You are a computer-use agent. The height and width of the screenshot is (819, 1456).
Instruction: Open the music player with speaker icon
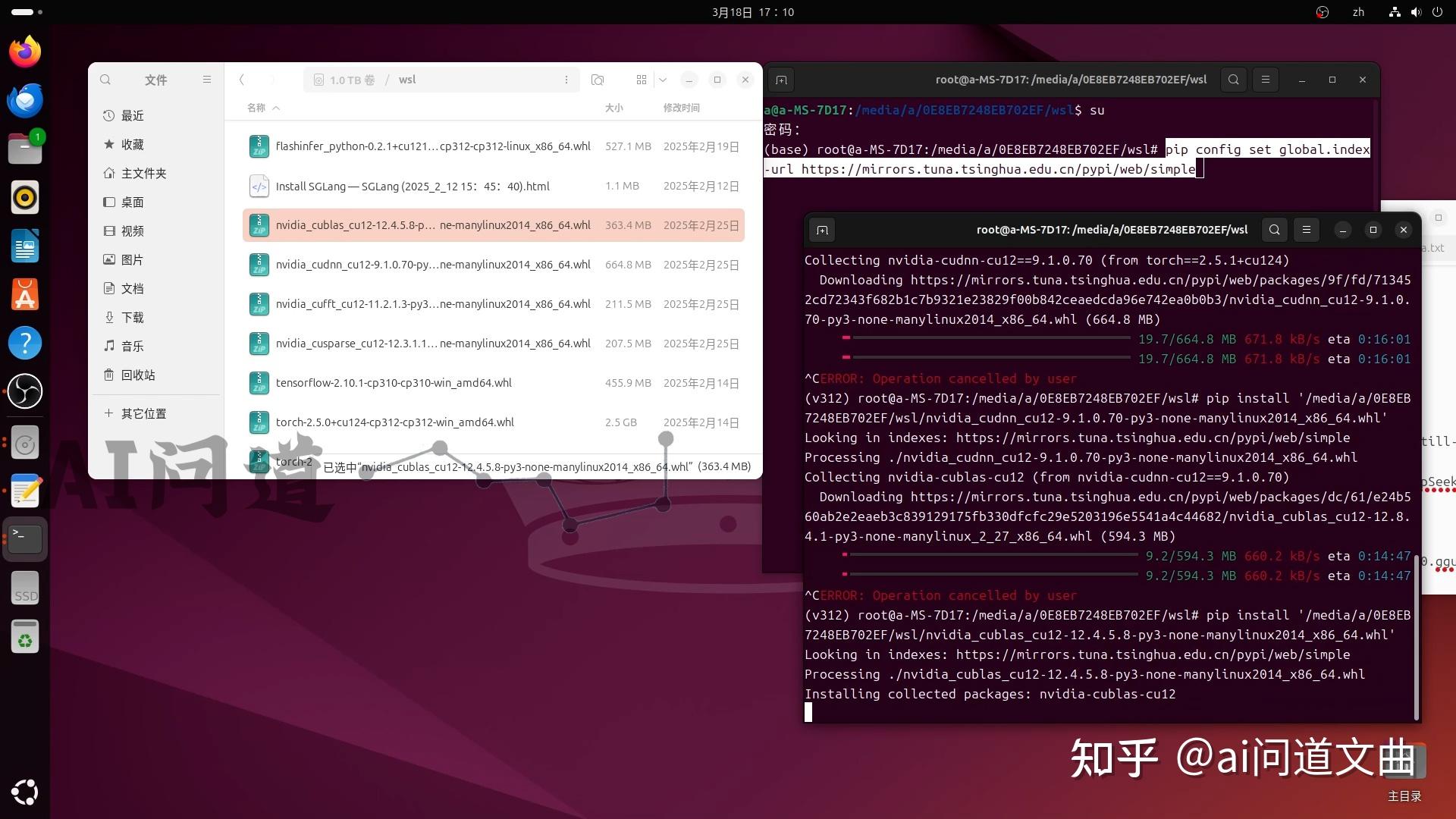coord(25,197)
